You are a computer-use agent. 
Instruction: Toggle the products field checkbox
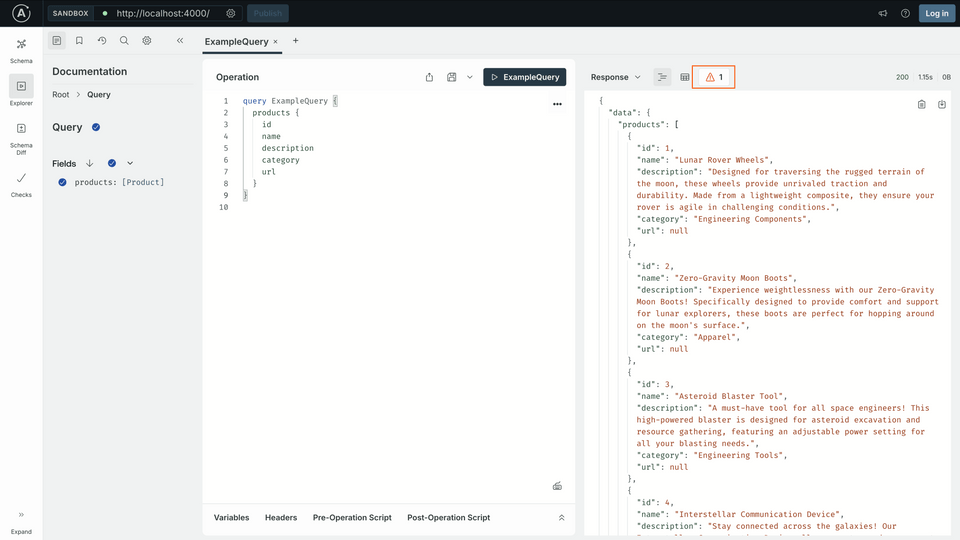coord(63,182)
